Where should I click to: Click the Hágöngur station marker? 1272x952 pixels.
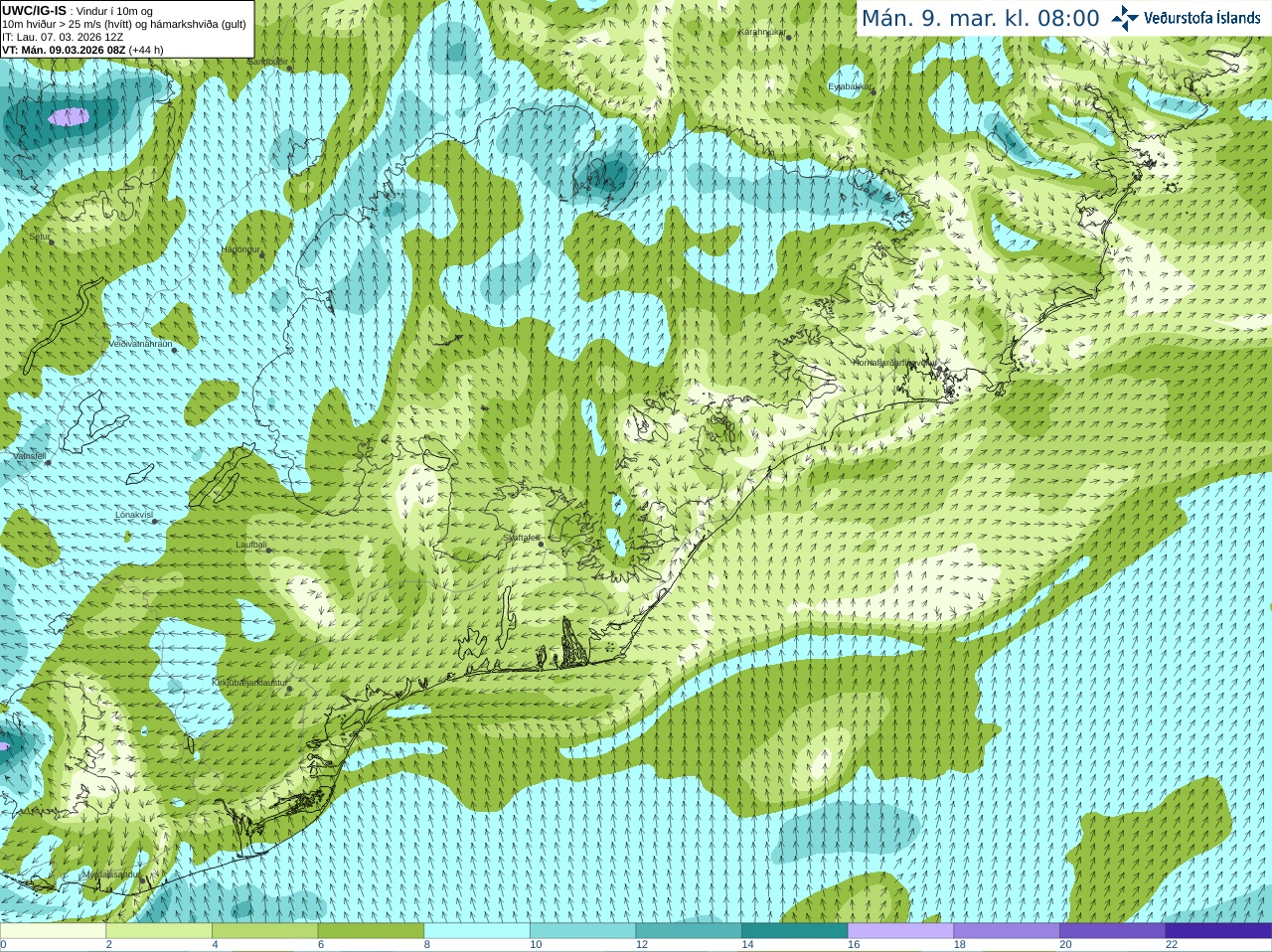tap(262, 255)
